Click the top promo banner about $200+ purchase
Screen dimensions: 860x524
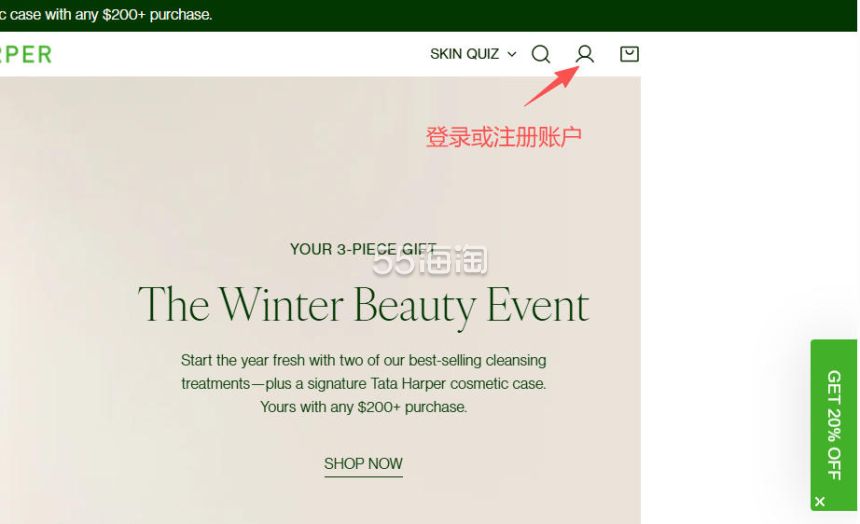click(x=106, y=14)
